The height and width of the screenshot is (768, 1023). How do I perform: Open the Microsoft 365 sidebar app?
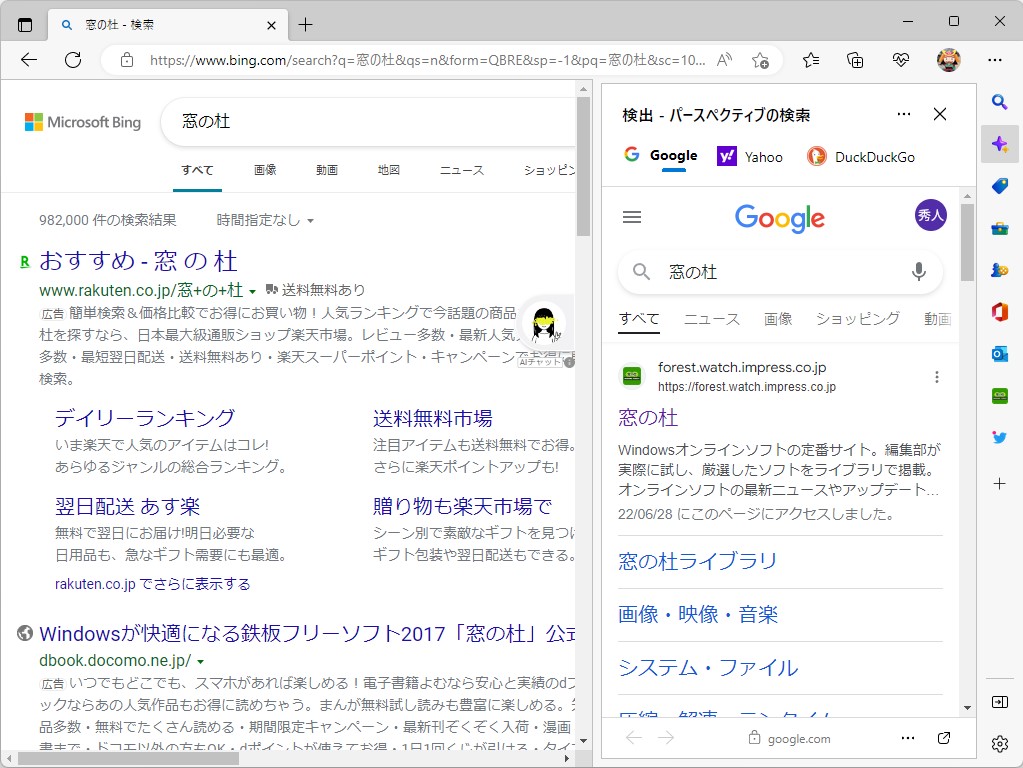(x=1000, y=311)
